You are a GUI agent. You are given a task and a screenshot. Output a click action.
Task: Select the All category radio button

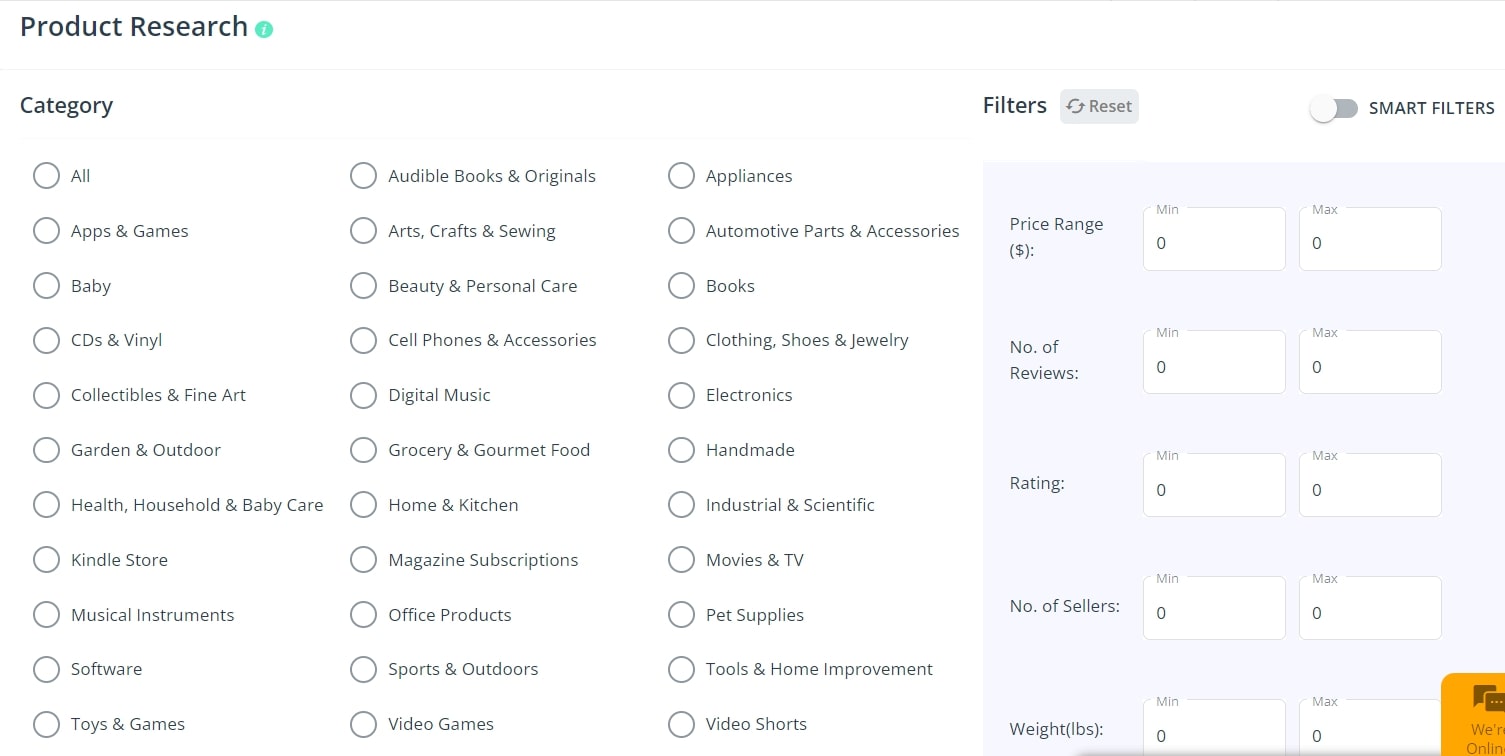(46, 176)
